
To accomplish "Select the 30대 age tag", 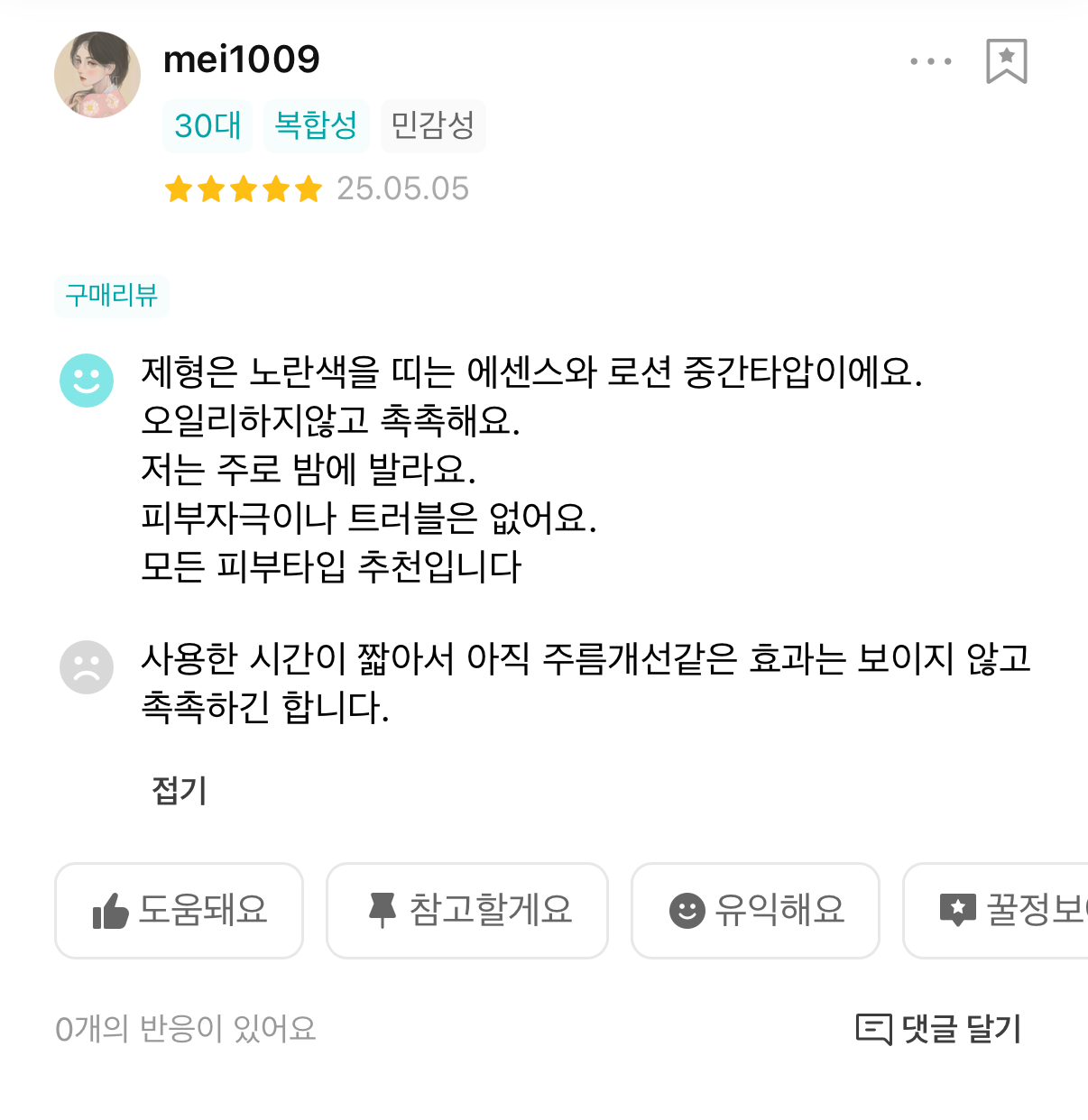I will [x=207, y=126].
